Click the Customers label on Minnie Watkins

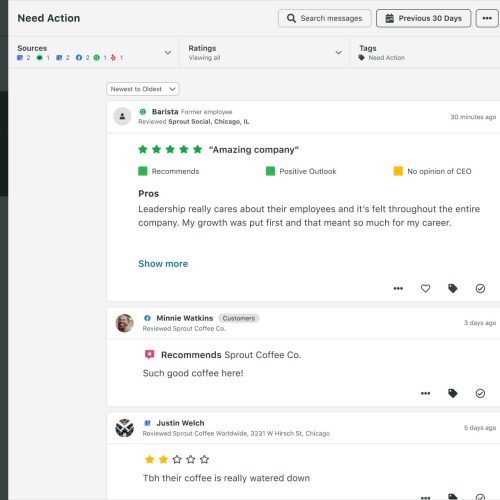[x=239, y=318]
